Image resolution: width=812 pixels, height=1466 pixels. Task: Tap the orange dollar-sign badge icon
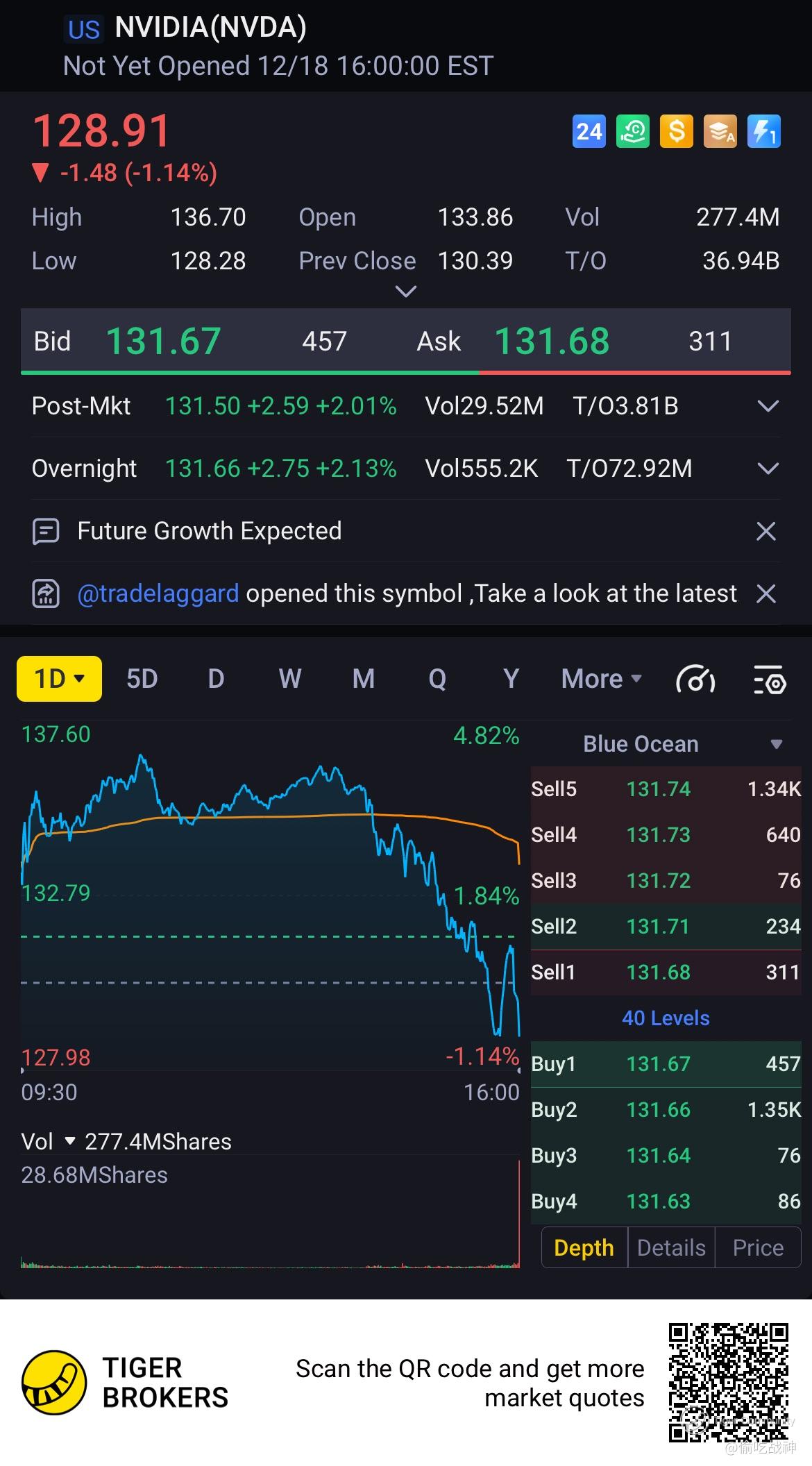[677, 131]
